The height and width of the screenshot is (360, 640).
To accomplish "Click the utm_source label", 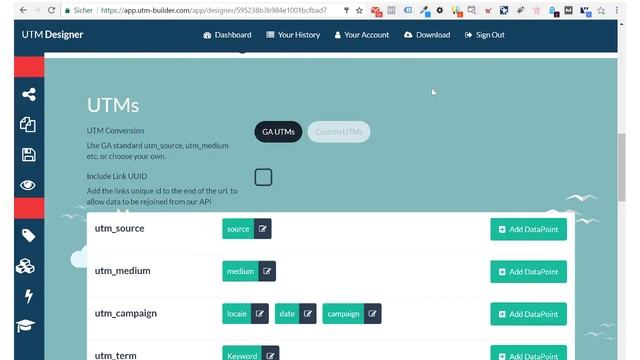I will click(120, 229).
